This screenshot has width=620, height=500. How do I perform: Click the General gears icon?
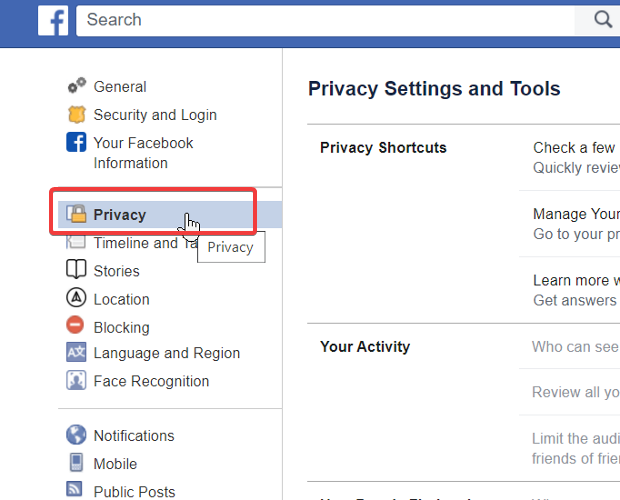point(76,87)
